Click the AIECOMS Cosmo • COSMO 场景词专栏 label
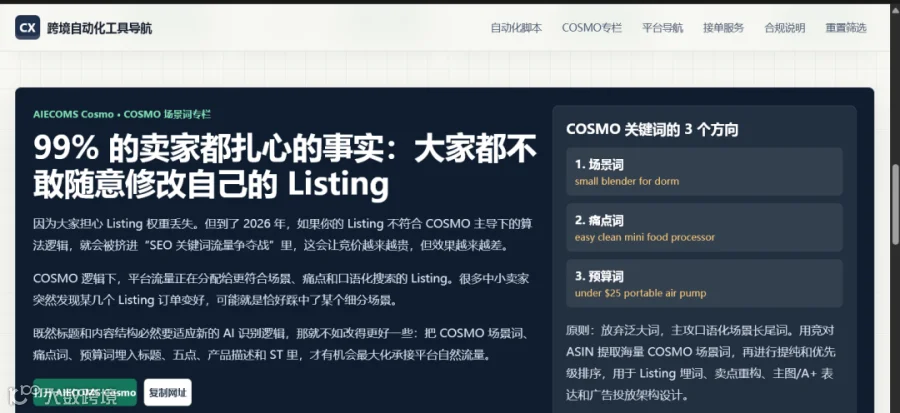Viewport: 900px width, 413px height. [122, 114]
